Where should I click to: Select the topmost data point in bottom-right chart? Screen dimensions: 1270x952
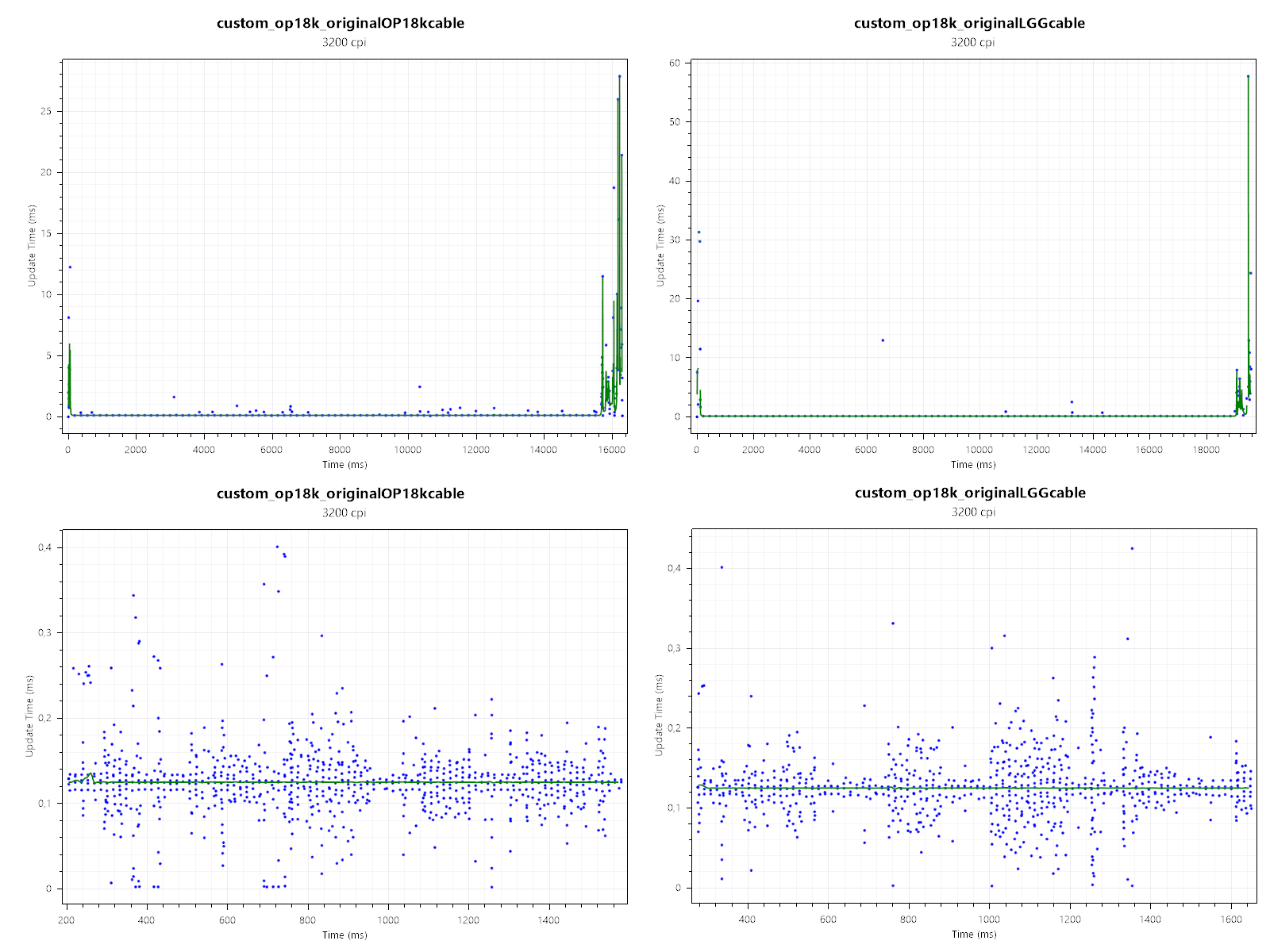point(1132,548)
